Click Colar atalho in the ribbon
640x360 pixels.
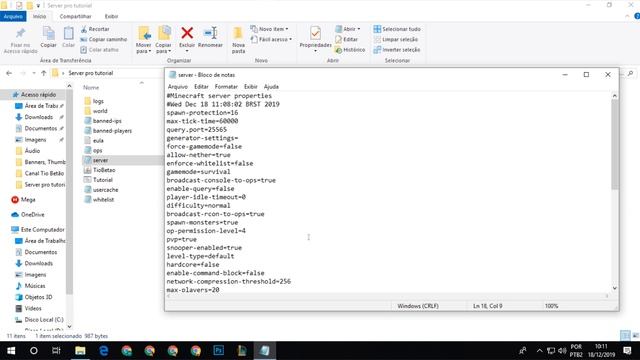[x=99, y=49]
